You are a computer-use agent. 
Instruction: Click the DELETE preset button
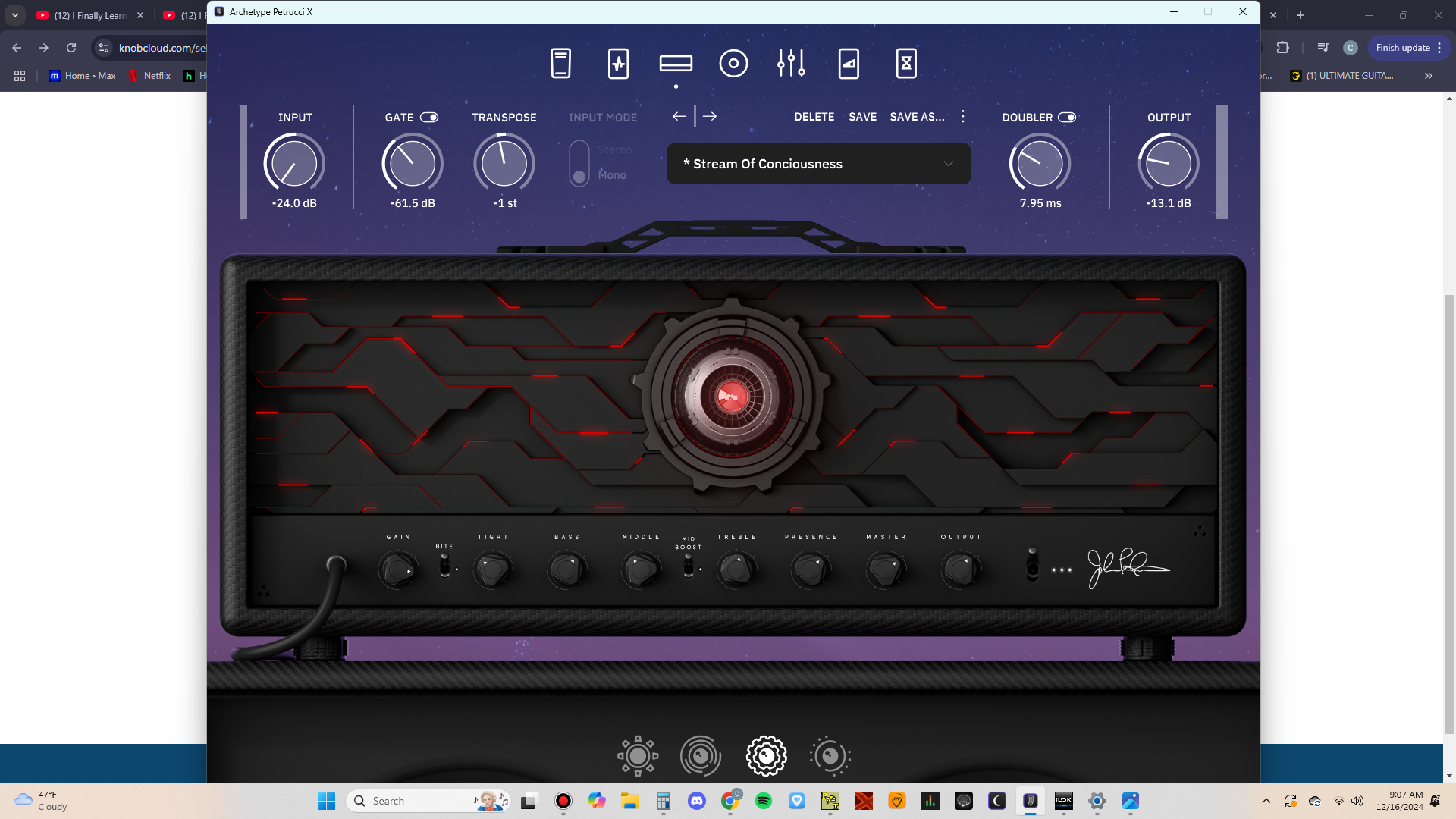(x=814, y=117)
